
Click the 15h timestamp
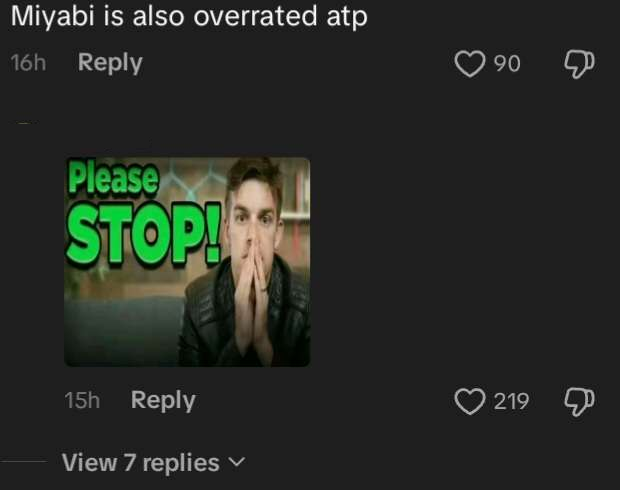82,400
